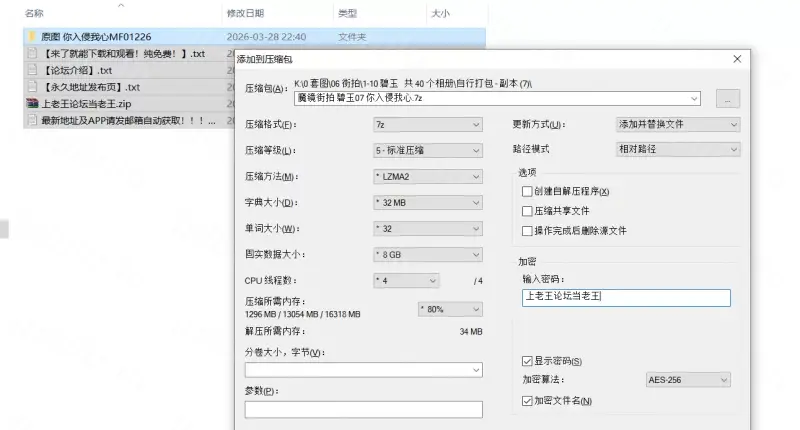Click the 最新地址及APP text file icon
Image resolution: width=800 pixels, height=430 pixels.
point(32,121)
